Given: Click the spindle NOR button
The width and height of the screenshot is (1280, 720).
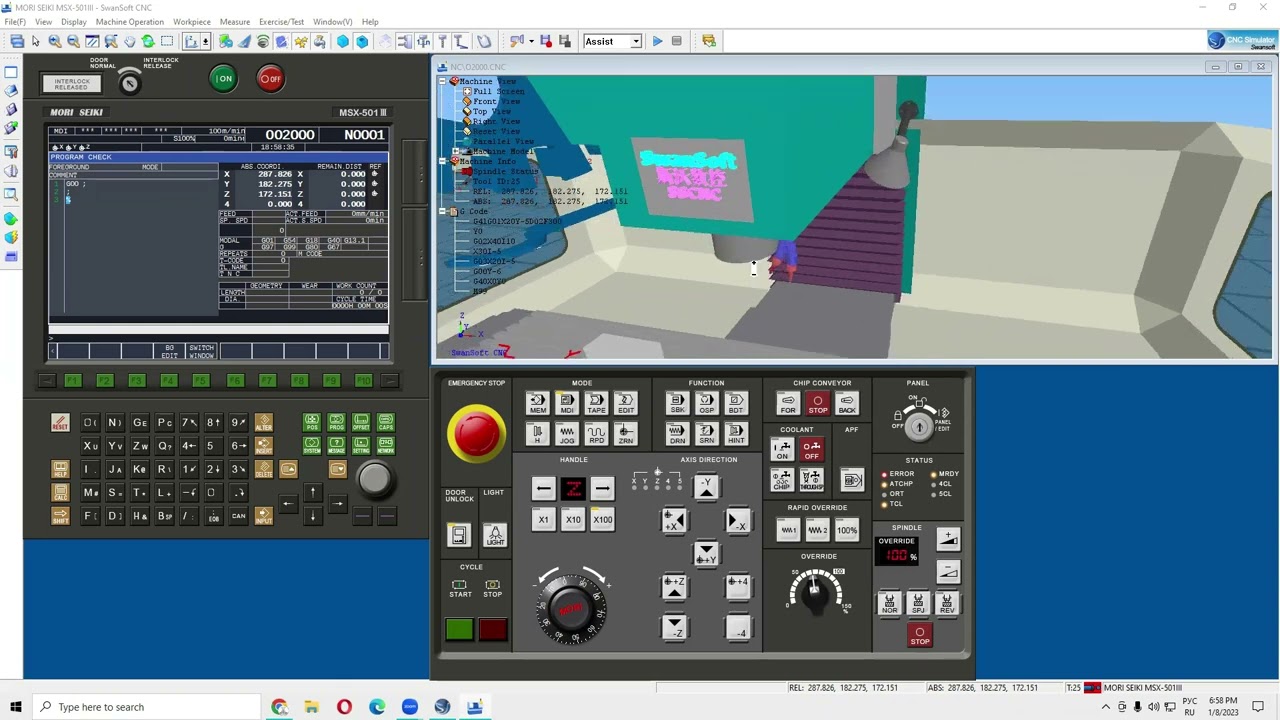Looking at the screenshot, I should coord(889,603).
